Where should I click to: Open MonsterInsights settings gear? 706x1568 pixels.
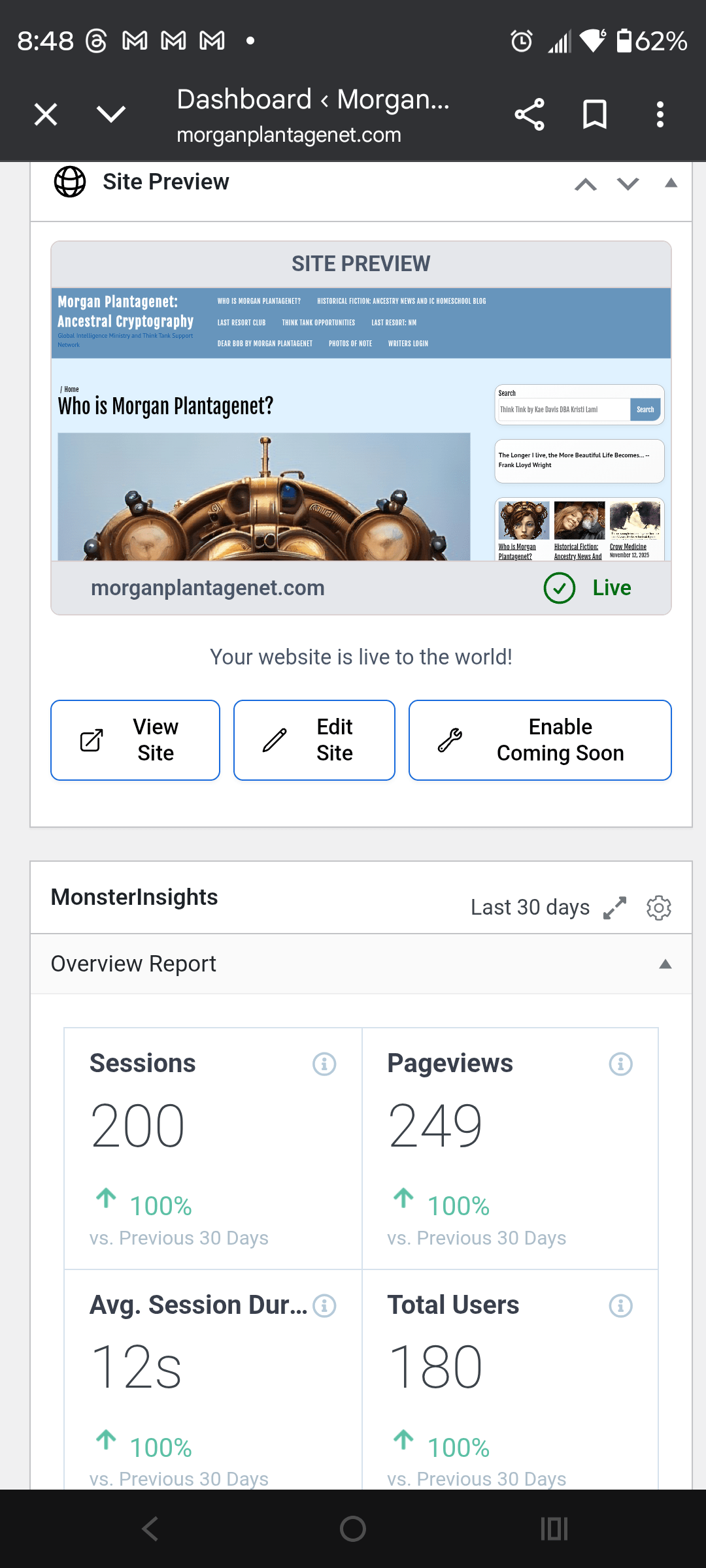658,907
